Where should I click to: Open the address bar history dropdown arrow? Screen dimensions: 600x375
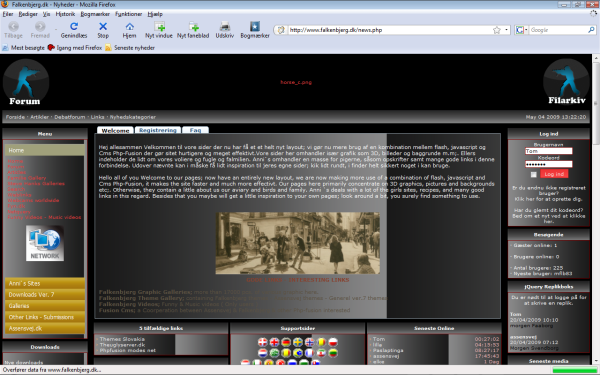(x=506, y=30)
